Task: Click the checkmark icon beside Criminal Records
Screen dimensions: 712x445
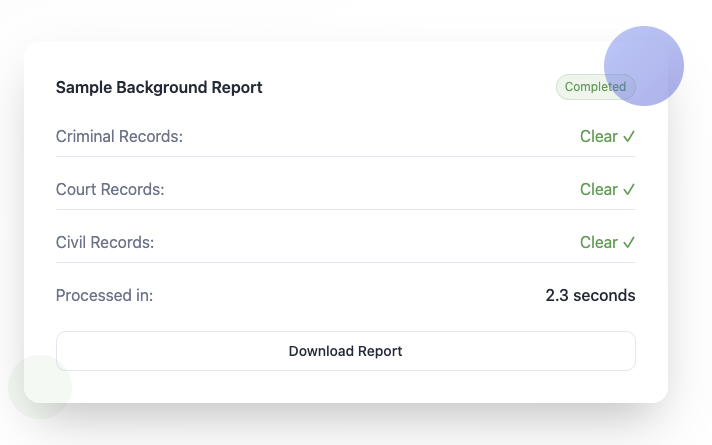Action: [x=629, y=137]
